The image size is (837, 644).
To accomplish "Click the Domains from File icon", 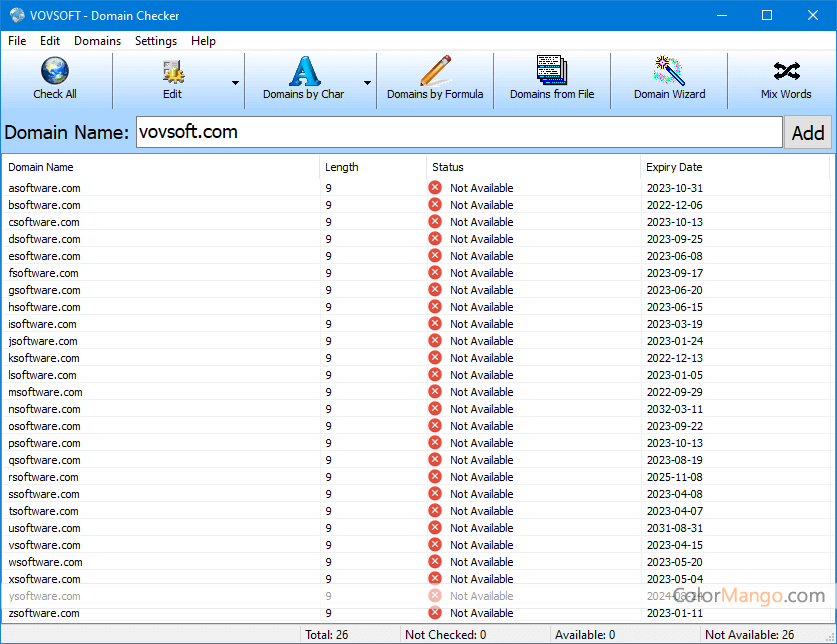I will click(x=552, y=72).
